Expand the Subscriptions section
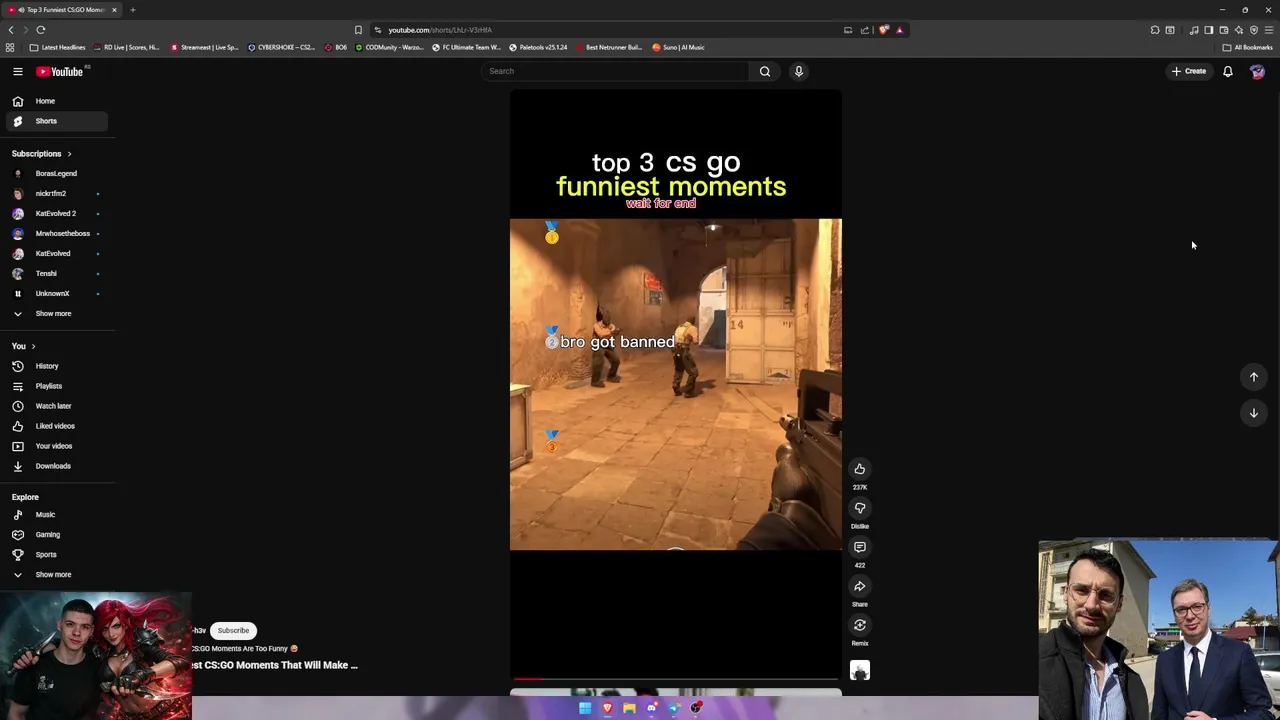Screen dimensions: 1280x720 [x=41, y=154]
